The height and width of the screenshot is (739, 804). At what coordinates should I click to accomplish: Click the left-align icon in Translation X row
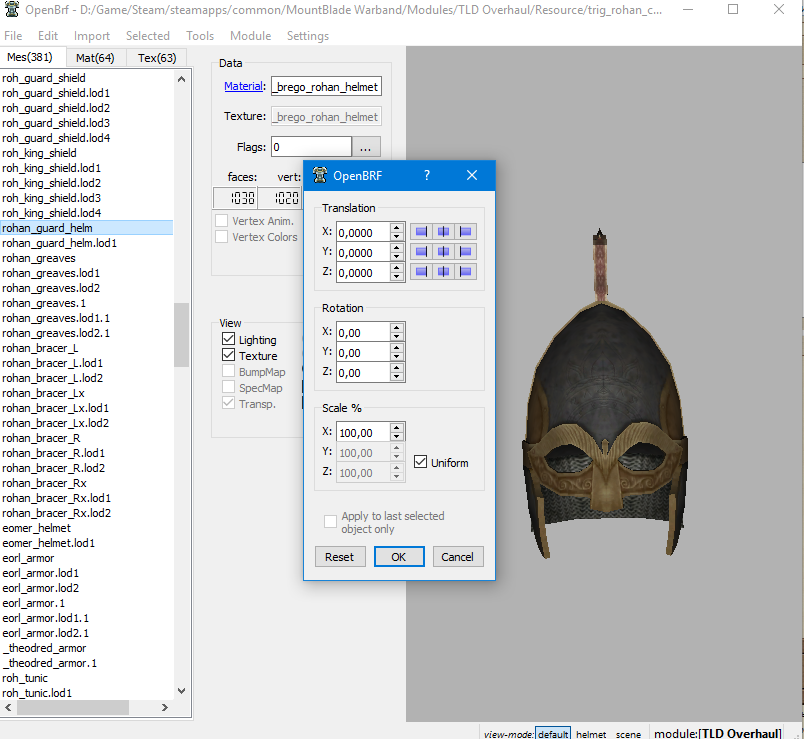point(421,231)
